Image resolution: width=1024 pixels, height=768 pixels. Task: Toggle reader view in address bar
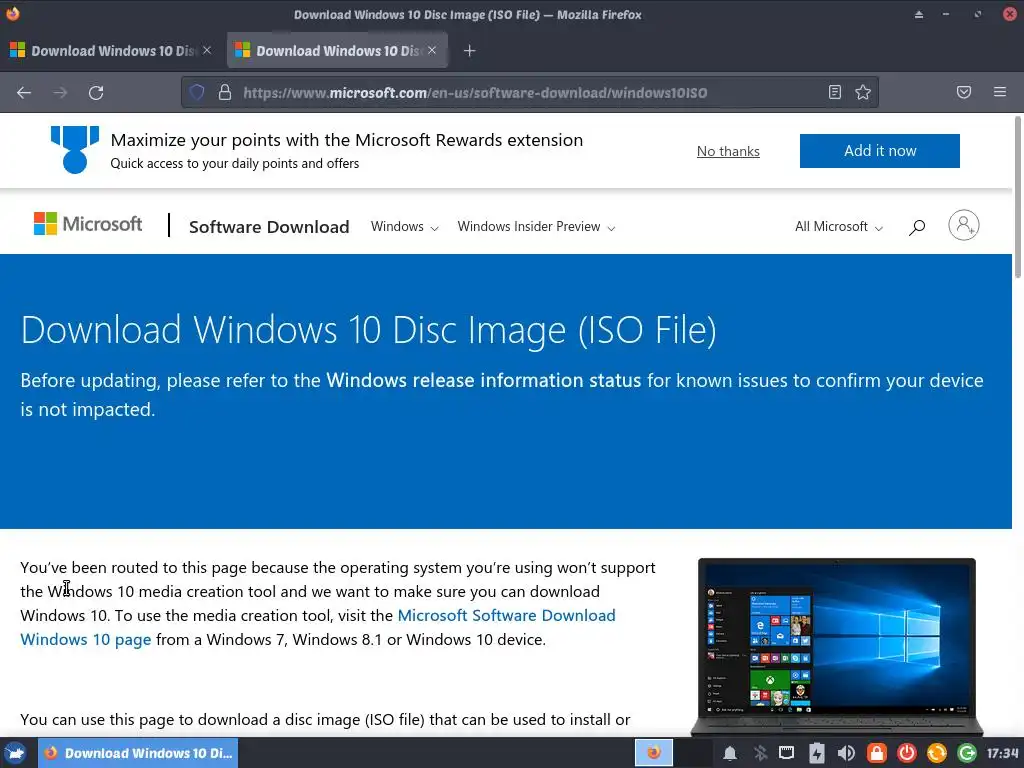[835, 92]
